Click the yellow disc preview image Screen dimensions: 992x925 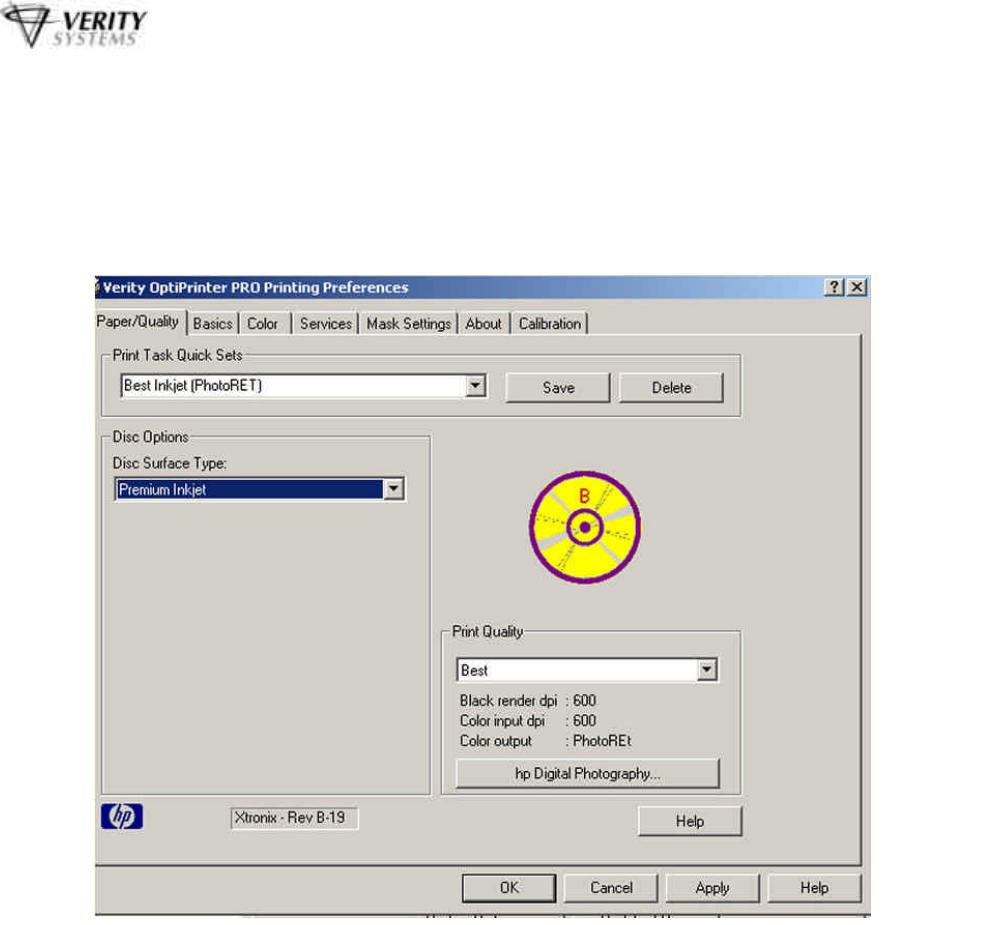[x=585, y=527]
